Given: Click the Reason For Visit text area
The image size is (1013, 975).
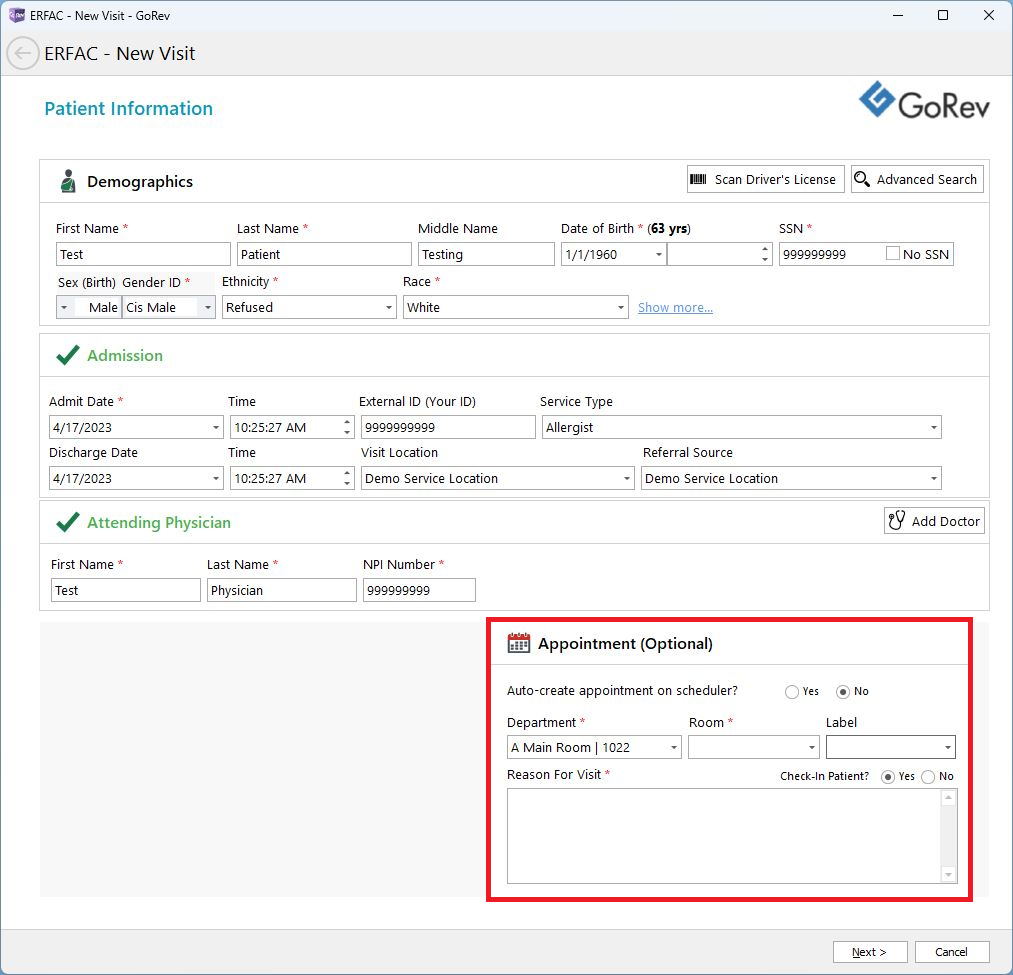Looking at the screenshot, I should 724,836.
